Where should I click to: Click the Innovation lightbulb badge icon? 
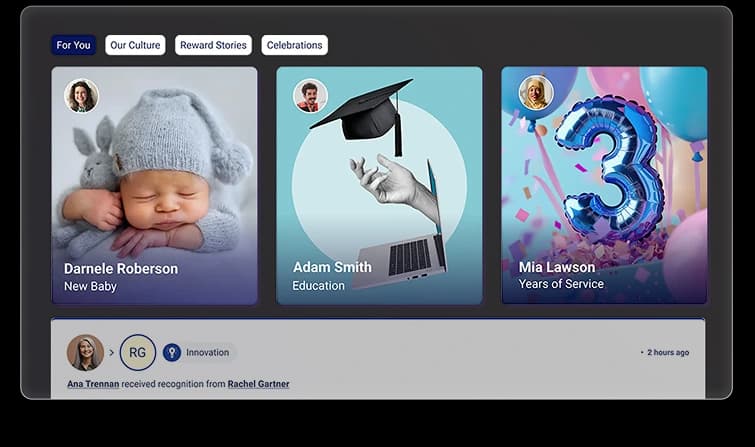pyautogui.click(x=171, y=352)
